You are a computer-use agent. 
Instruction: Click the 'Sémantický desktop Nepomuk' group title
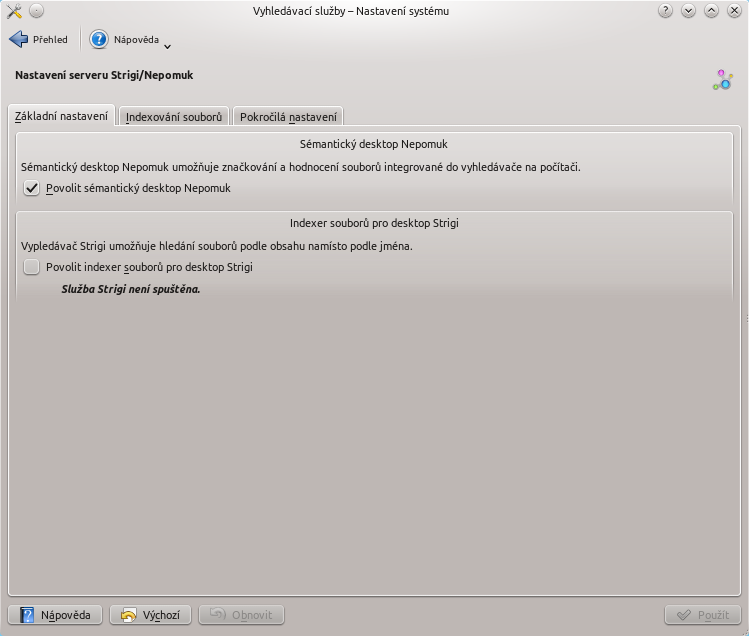[x=374, y=144]
